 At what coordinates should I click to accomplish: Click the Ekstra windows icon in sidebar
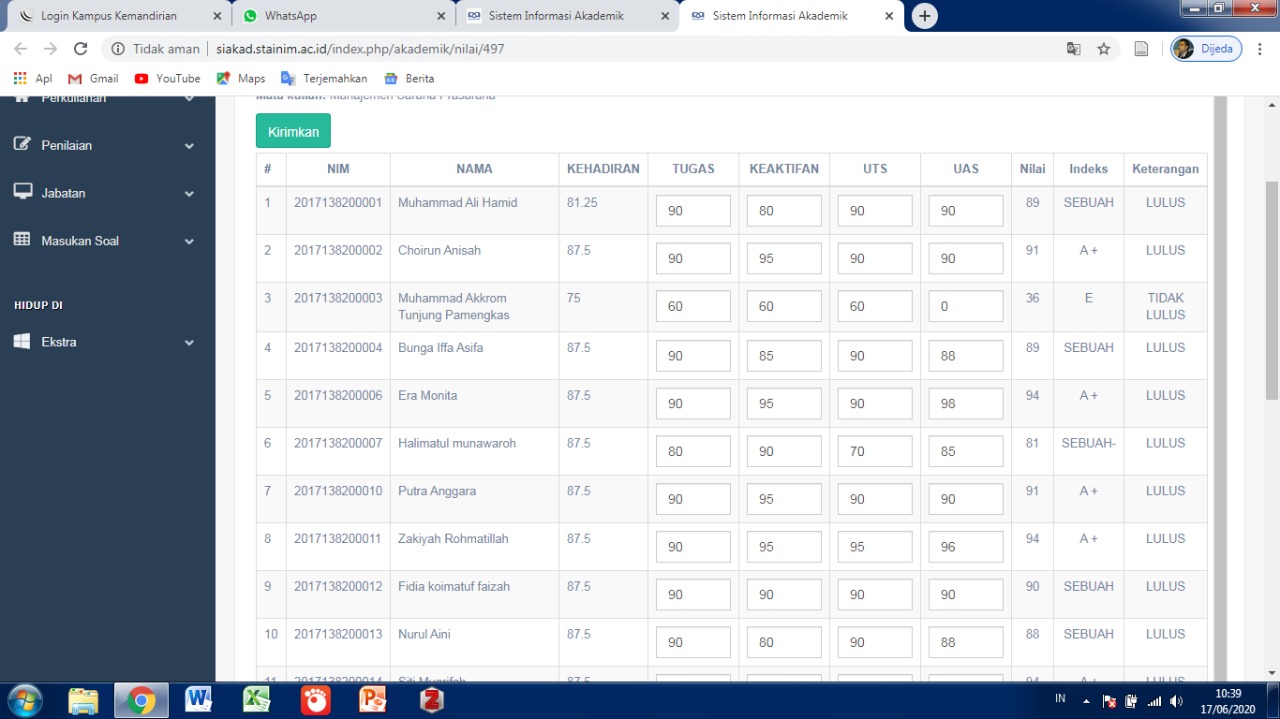22,342
